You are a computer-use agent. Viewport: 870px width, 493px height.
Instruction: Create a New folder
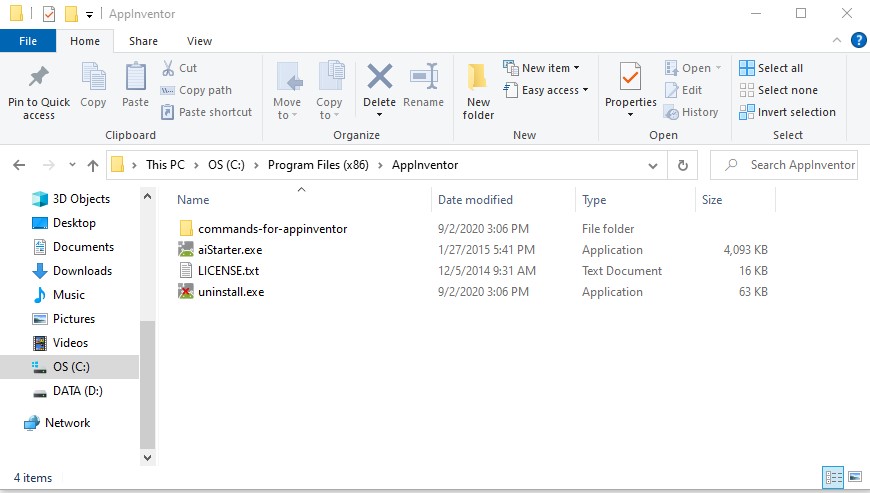[x=478, y=92]
